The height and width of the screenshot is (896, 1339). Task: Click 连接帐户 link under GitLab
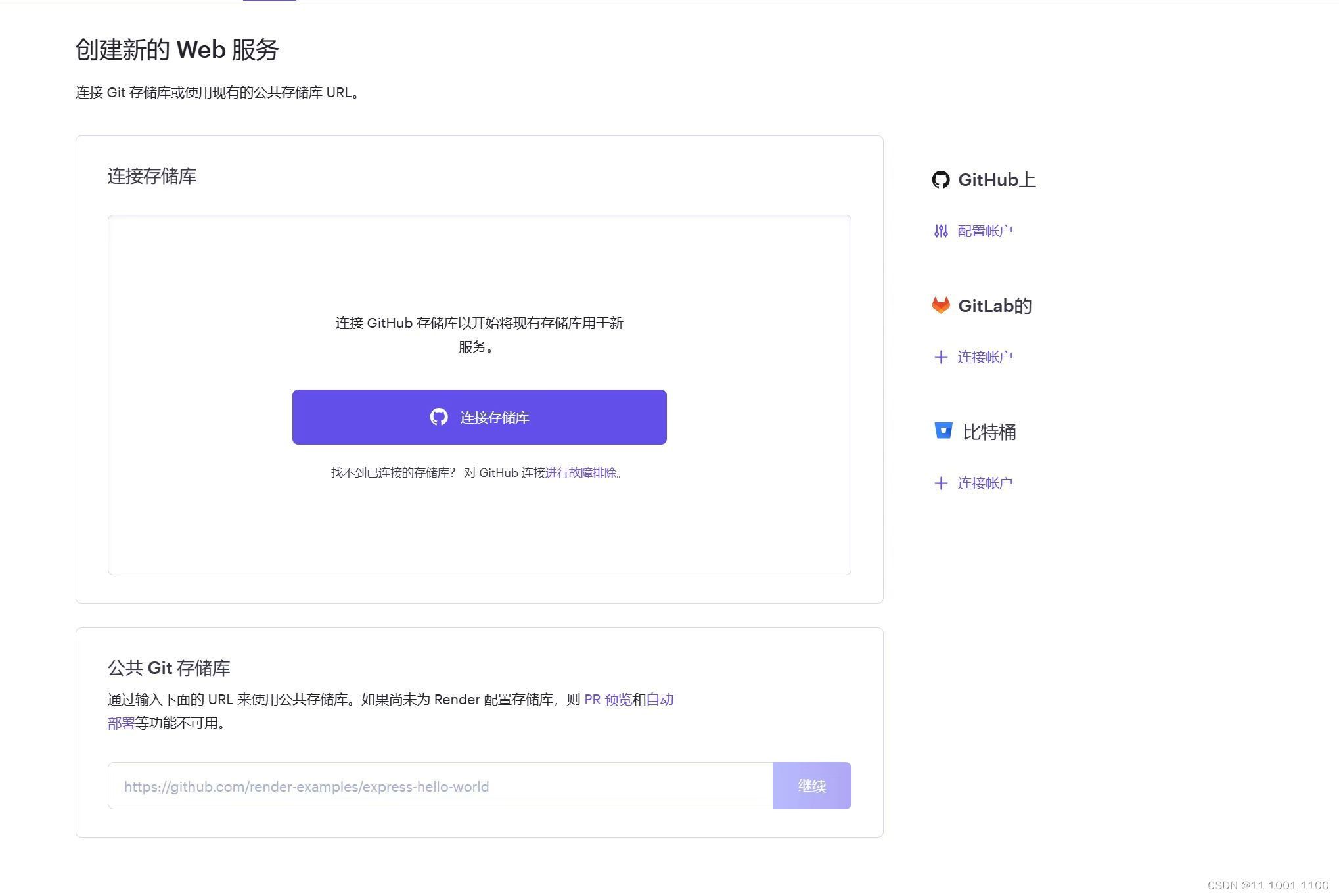[984, 357]
